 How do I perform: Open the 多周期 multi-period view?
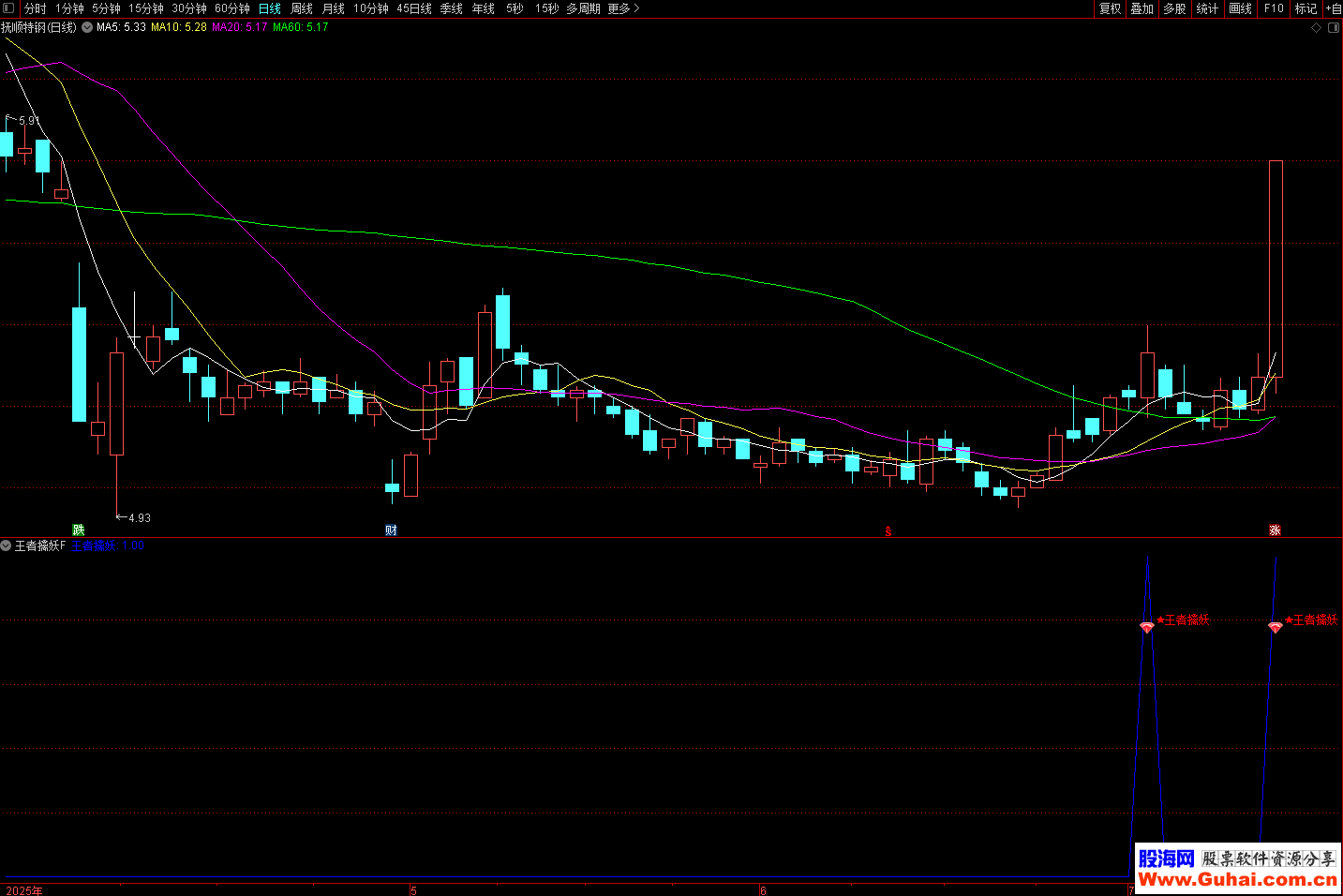pyautogui.click(x=583, y=8)
